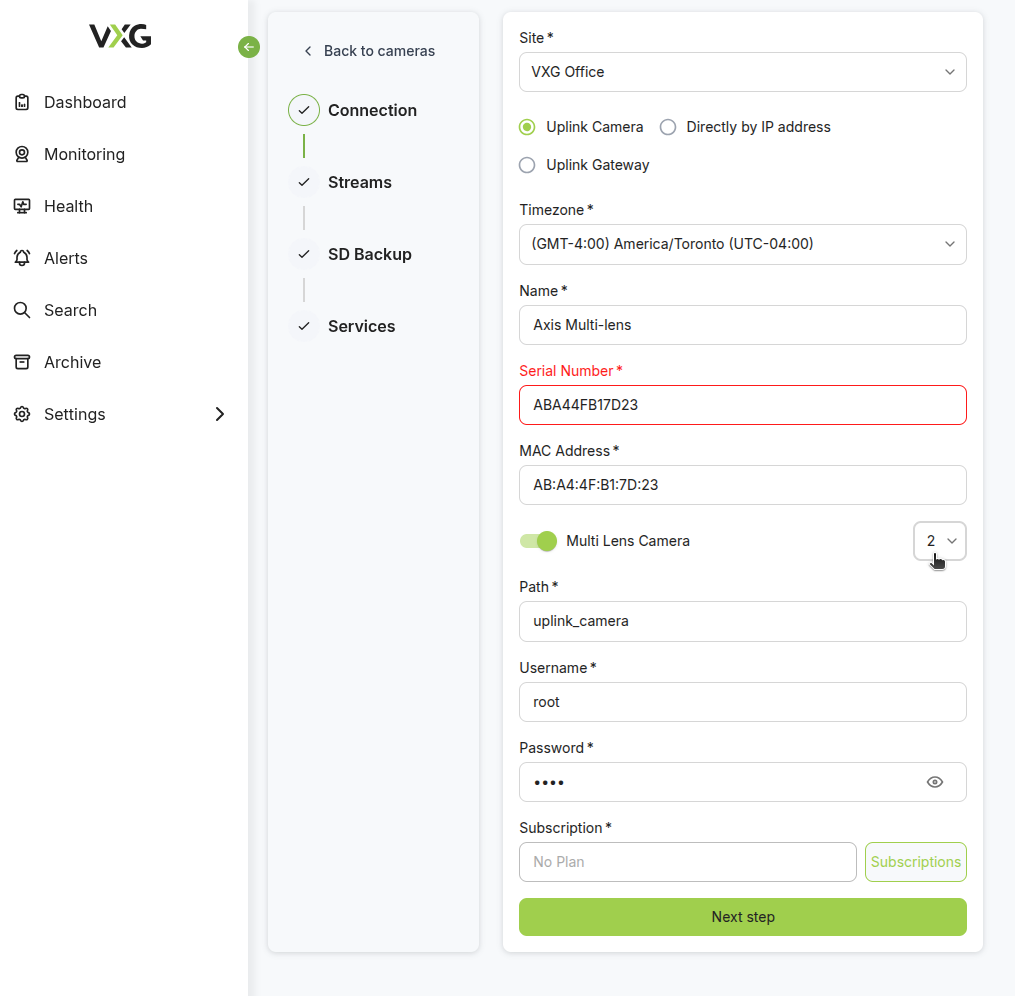The width and height of the screenshot is (1015, 996).
Task: Open the lens count dropdown
Action: 940,541
